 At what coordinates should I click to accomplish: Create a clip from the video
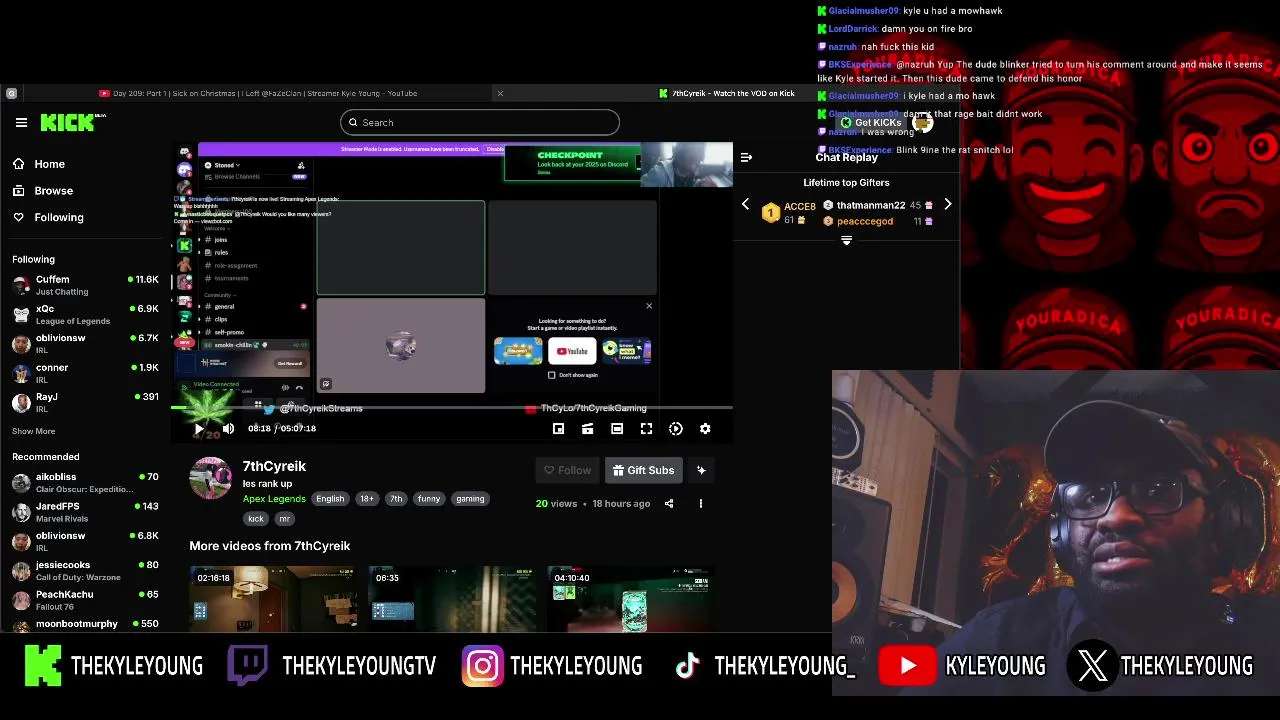(587, 429)
